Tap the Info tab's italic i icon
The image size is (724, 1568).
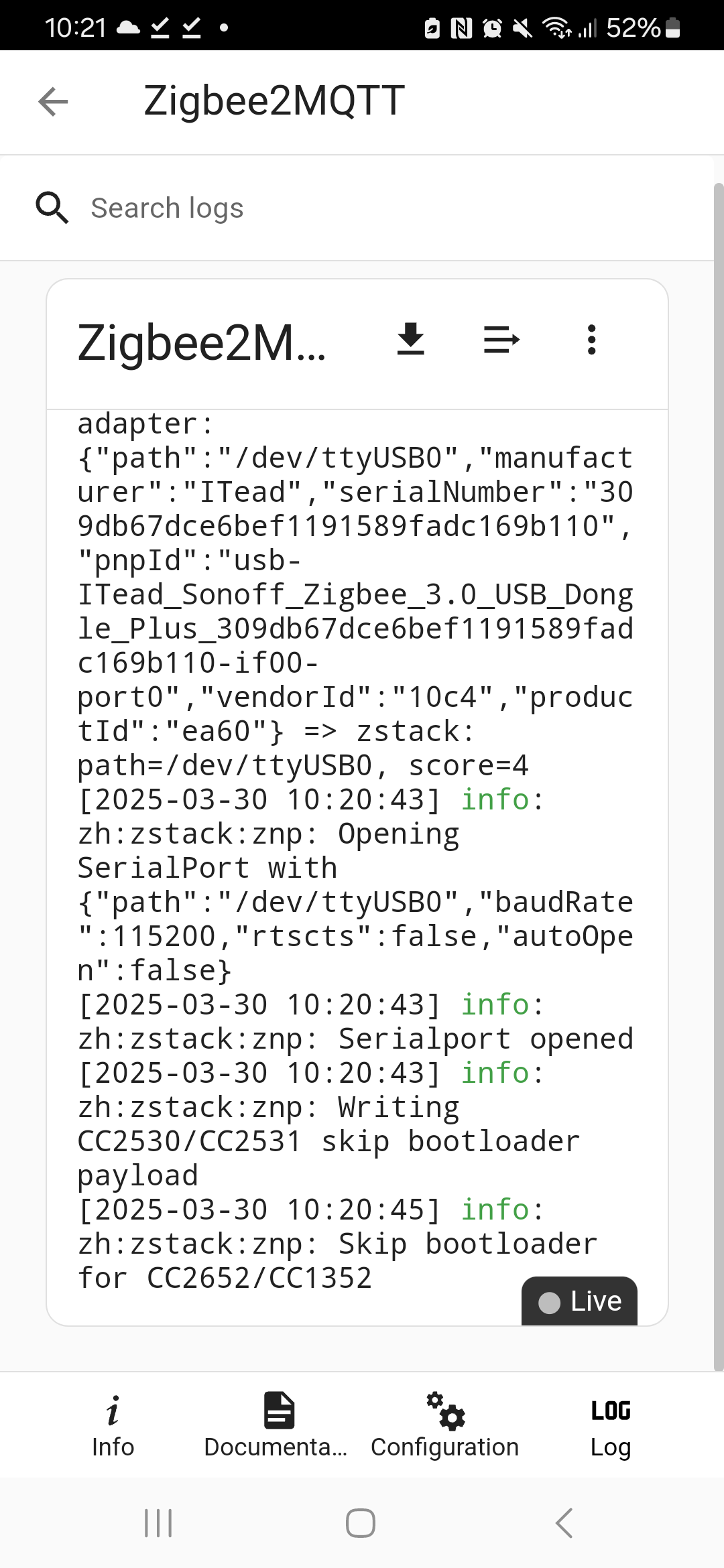coord(113,1410)
